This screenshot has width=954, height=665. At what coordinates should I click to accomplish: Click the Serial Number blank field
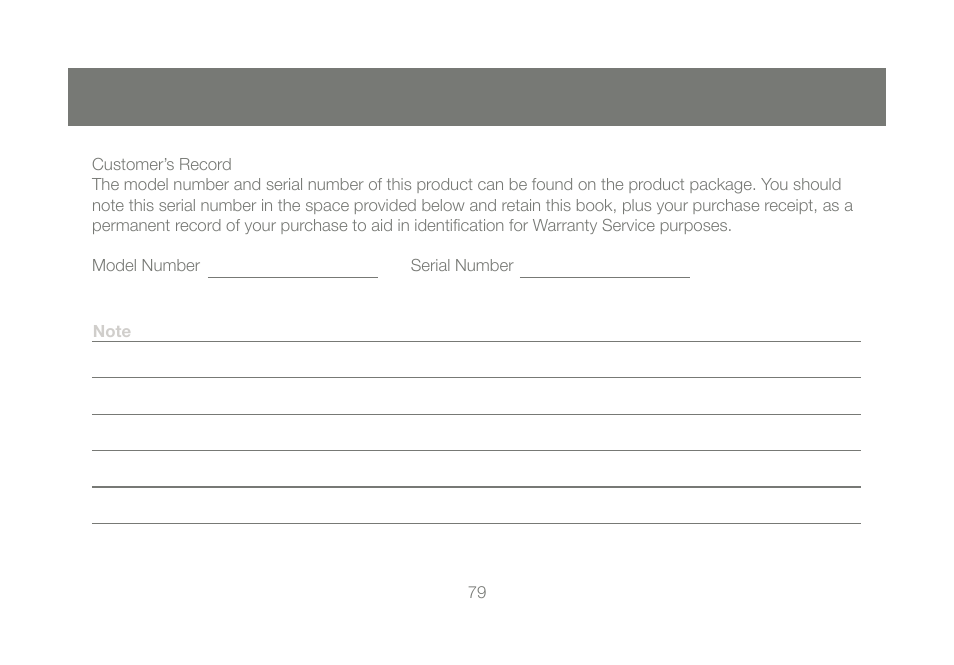[x=605, y=270]
